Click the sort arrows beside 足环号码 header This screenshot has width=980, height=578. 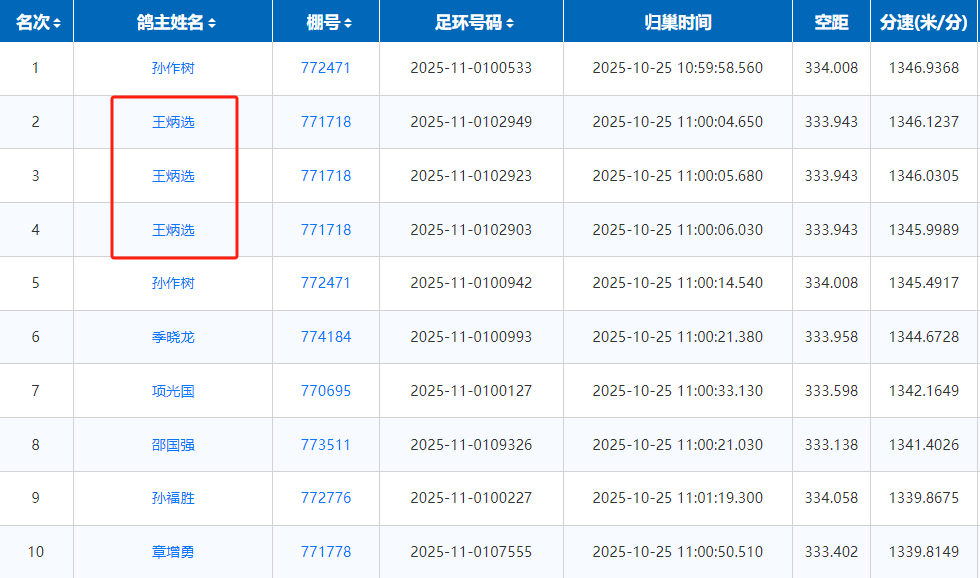(x=510, y=23)
